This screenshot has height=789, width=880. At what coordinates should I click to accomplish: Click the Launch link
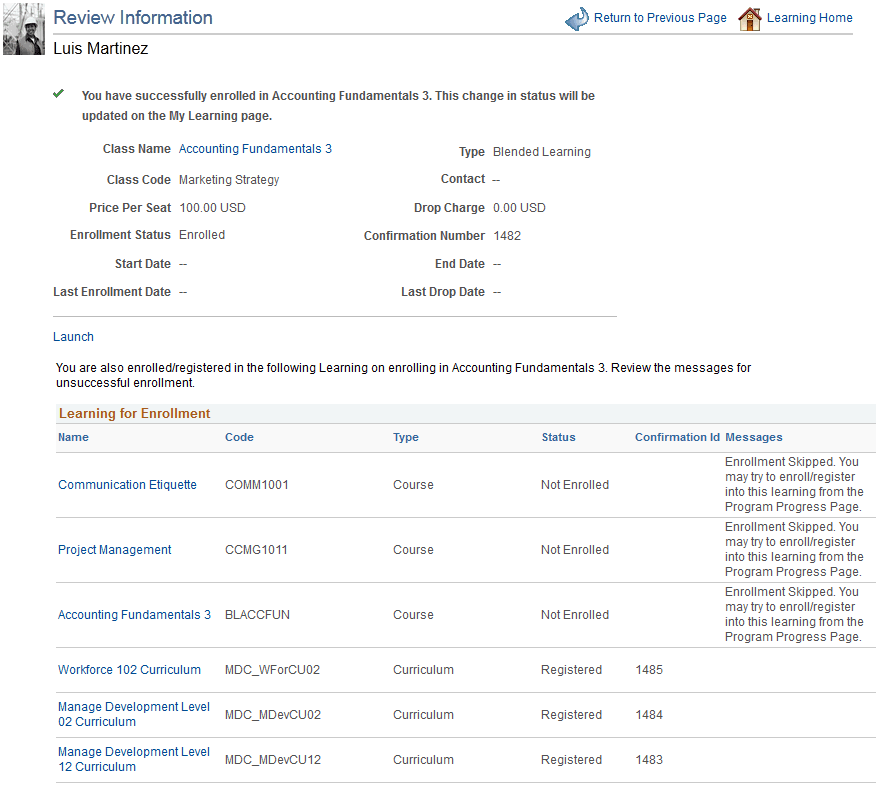(x=72, y=336)
